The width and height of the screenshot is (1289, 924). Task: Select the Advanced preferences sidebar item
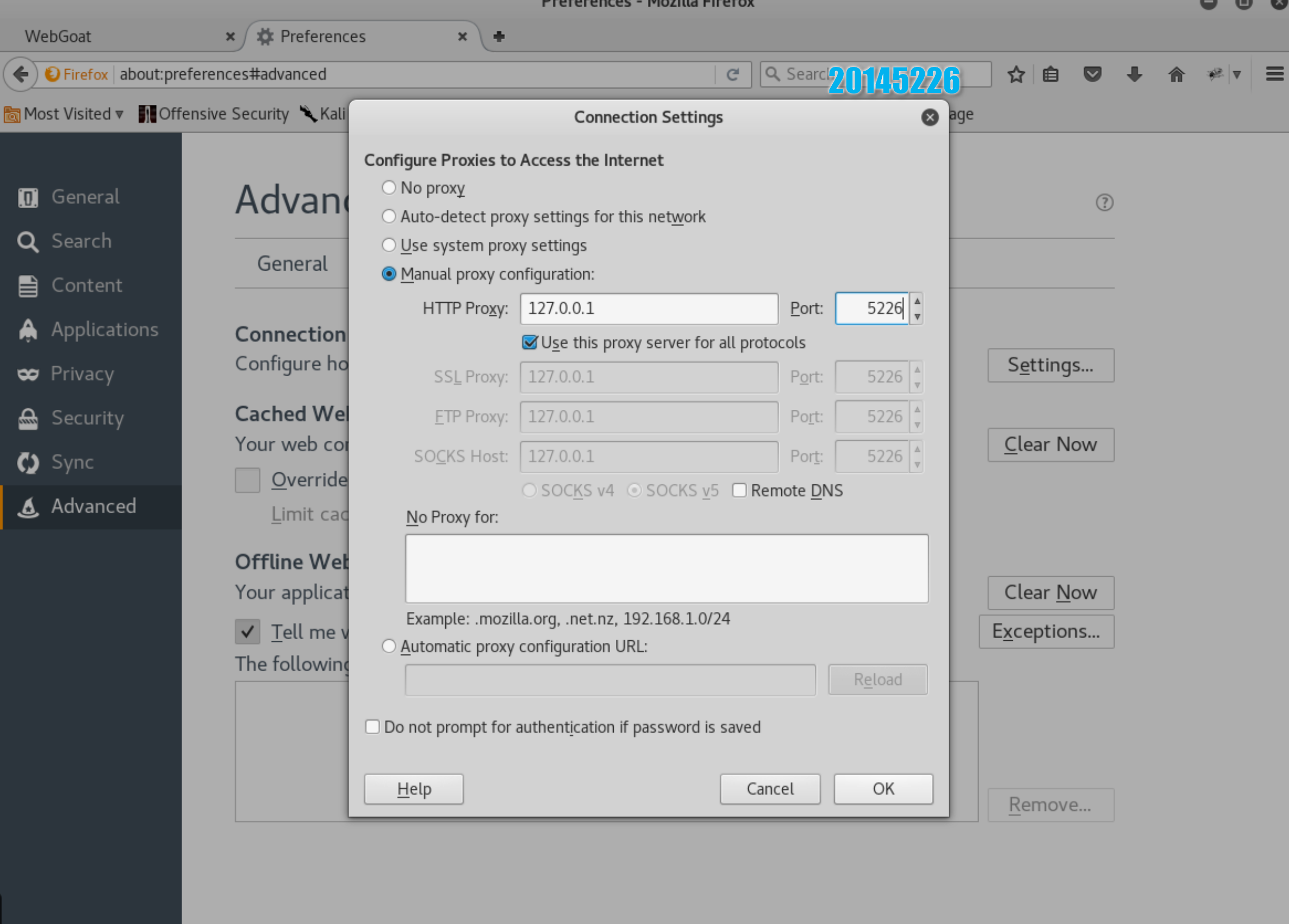(x=91, y=507)
